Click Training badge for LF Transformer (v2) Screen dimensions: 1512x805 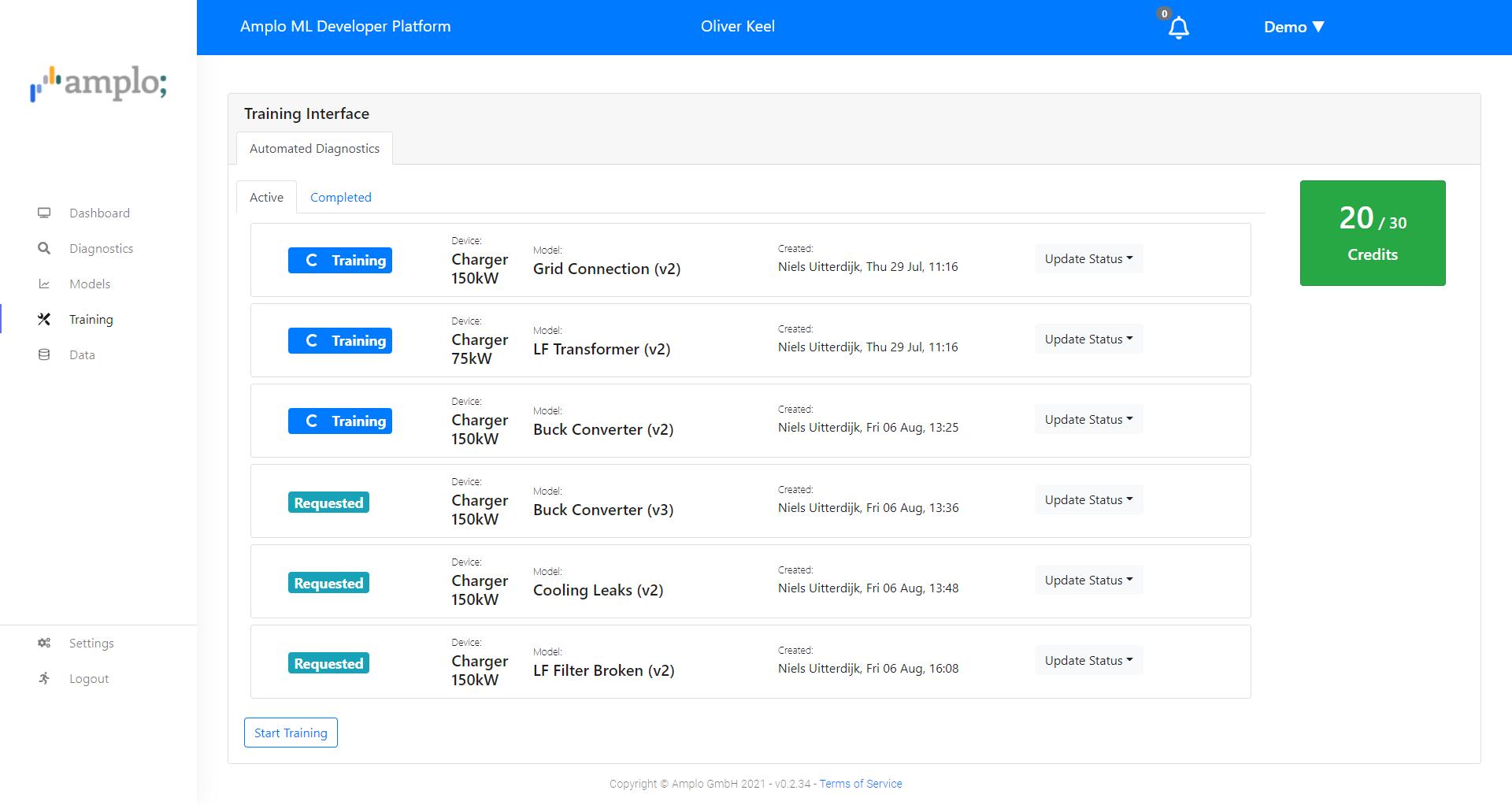pos(340,340)
